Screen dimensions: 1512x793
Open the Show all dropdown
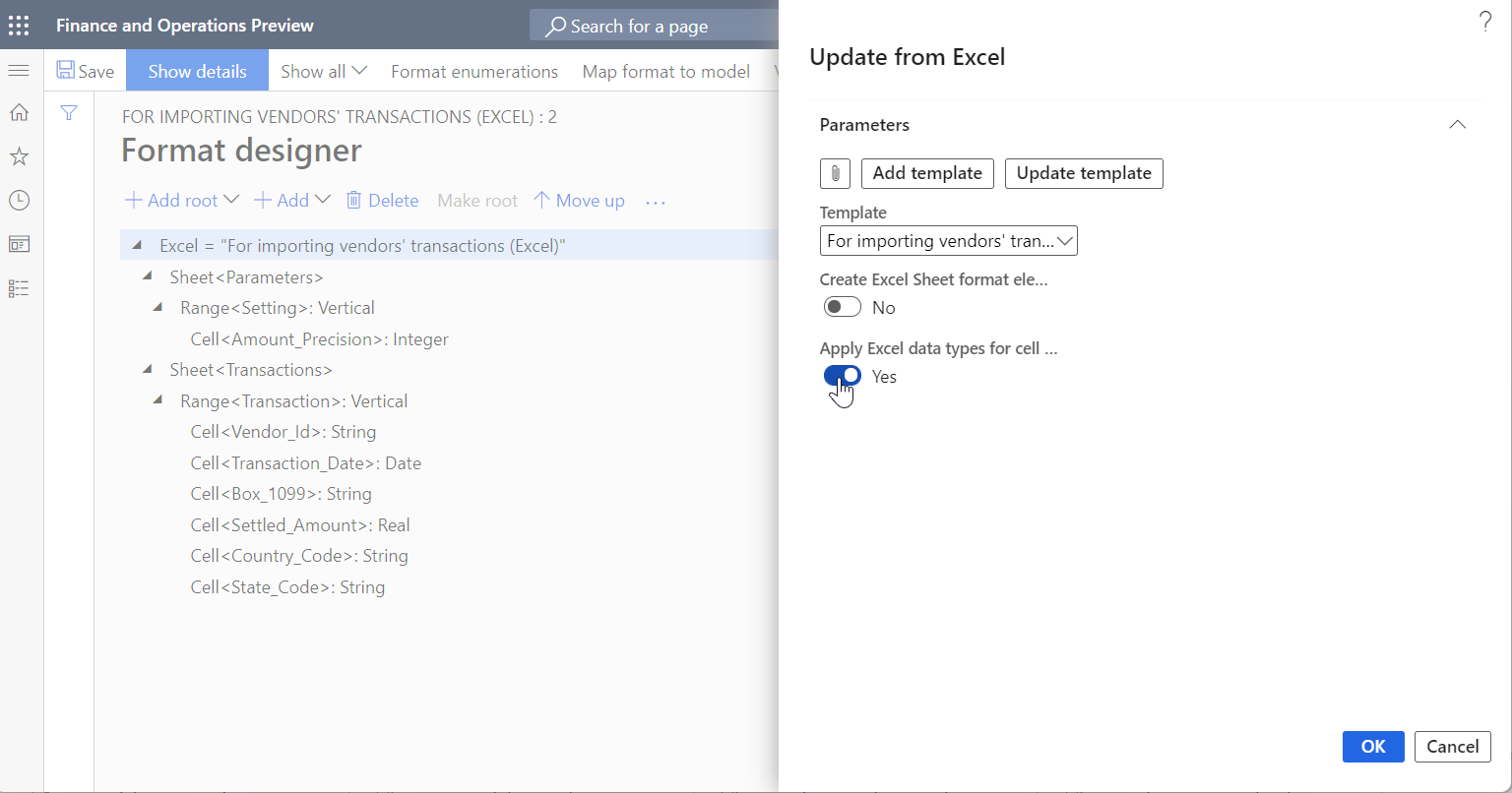323,71
